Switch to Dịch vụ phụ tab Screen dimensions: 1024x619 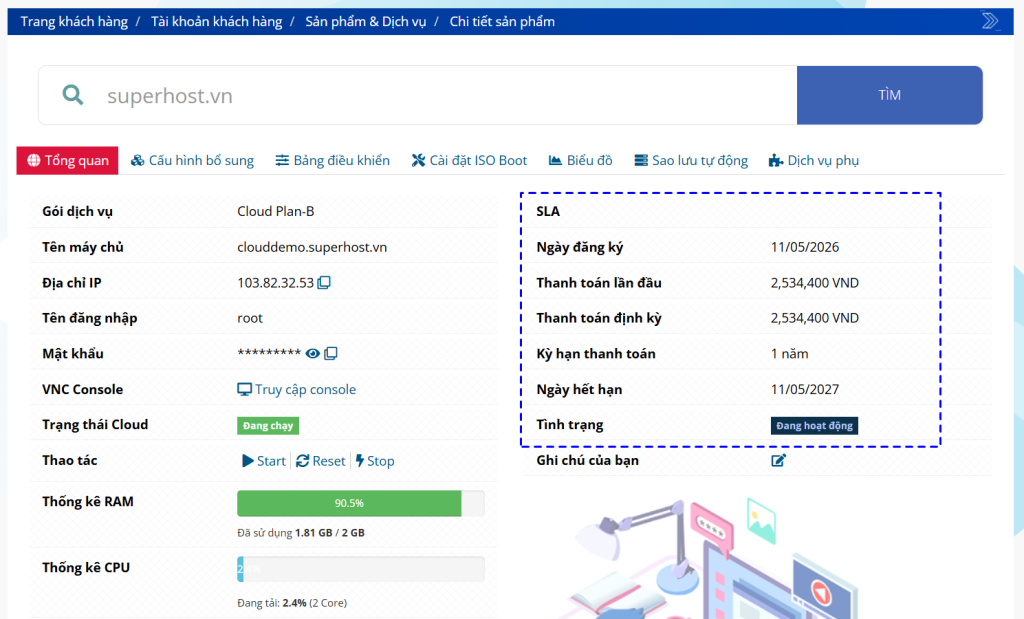[814, 161]
